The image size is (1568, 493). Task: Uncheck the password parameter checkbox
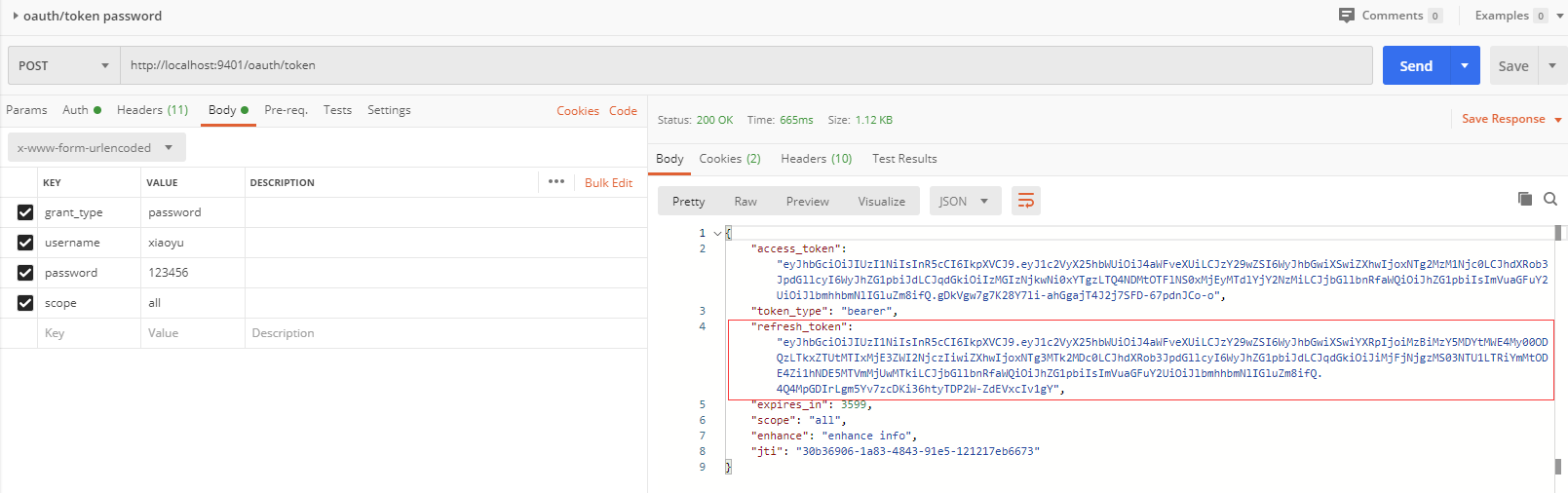click(x=25, y=273)
